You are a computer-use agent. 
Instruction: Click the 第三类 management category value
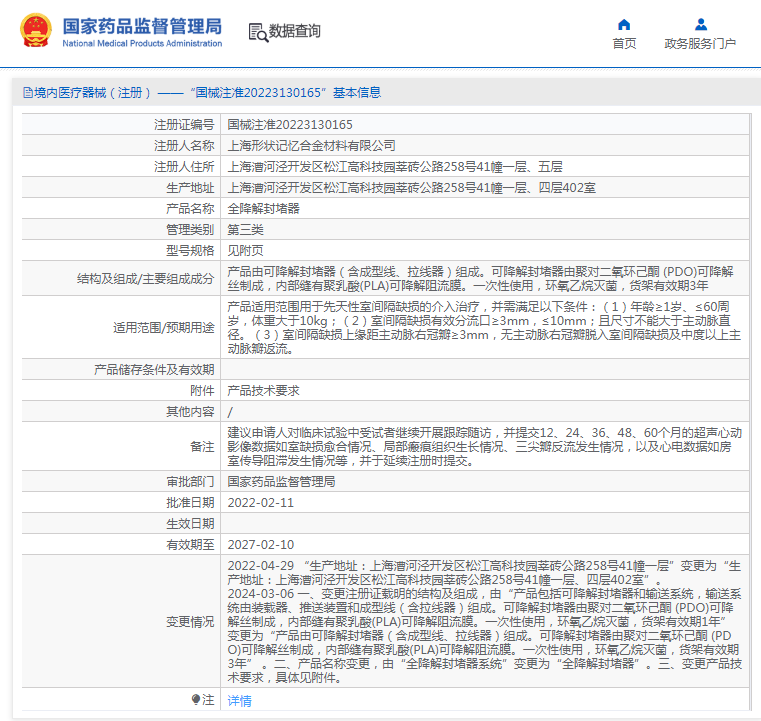[250, 230]
